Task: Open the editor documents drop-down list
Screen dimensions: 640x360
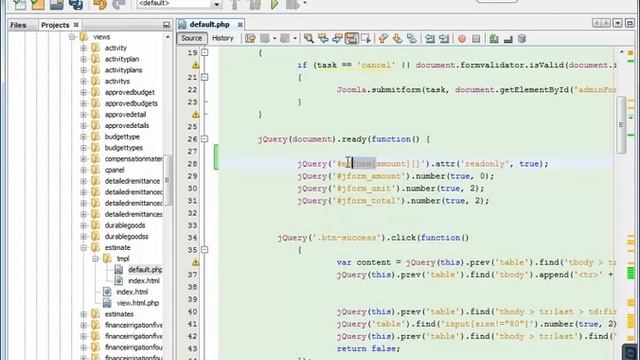Action: tap(617, 23)
